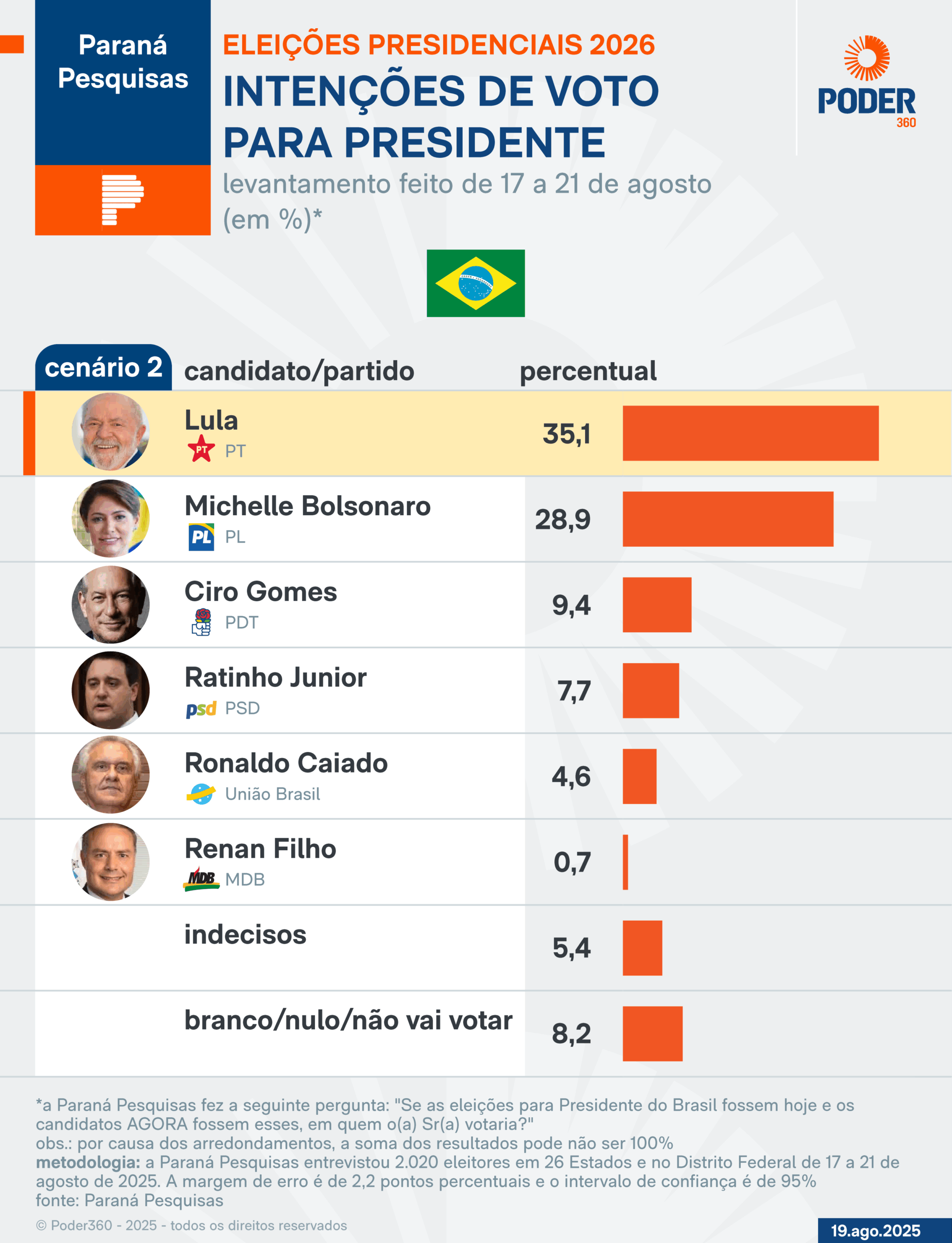Click the União Brasil party logo
This screenshot has width=952, height=1243.
(201, 793)
